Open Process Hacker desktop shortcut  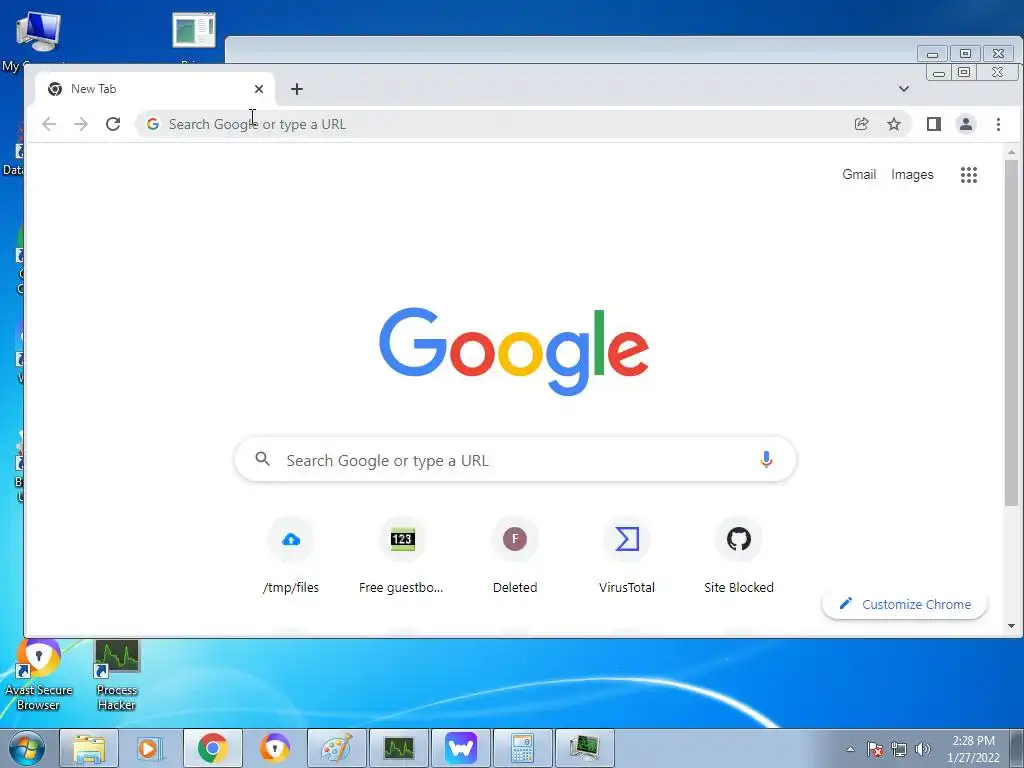tap(116, 675)
